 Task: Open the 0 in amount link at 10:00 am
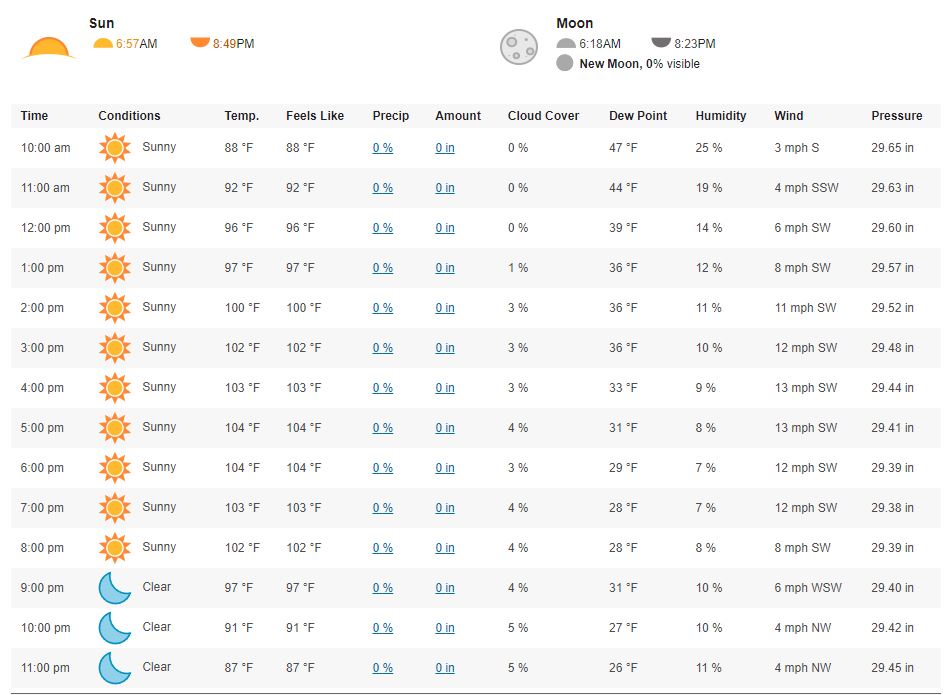tap(445, 148)
